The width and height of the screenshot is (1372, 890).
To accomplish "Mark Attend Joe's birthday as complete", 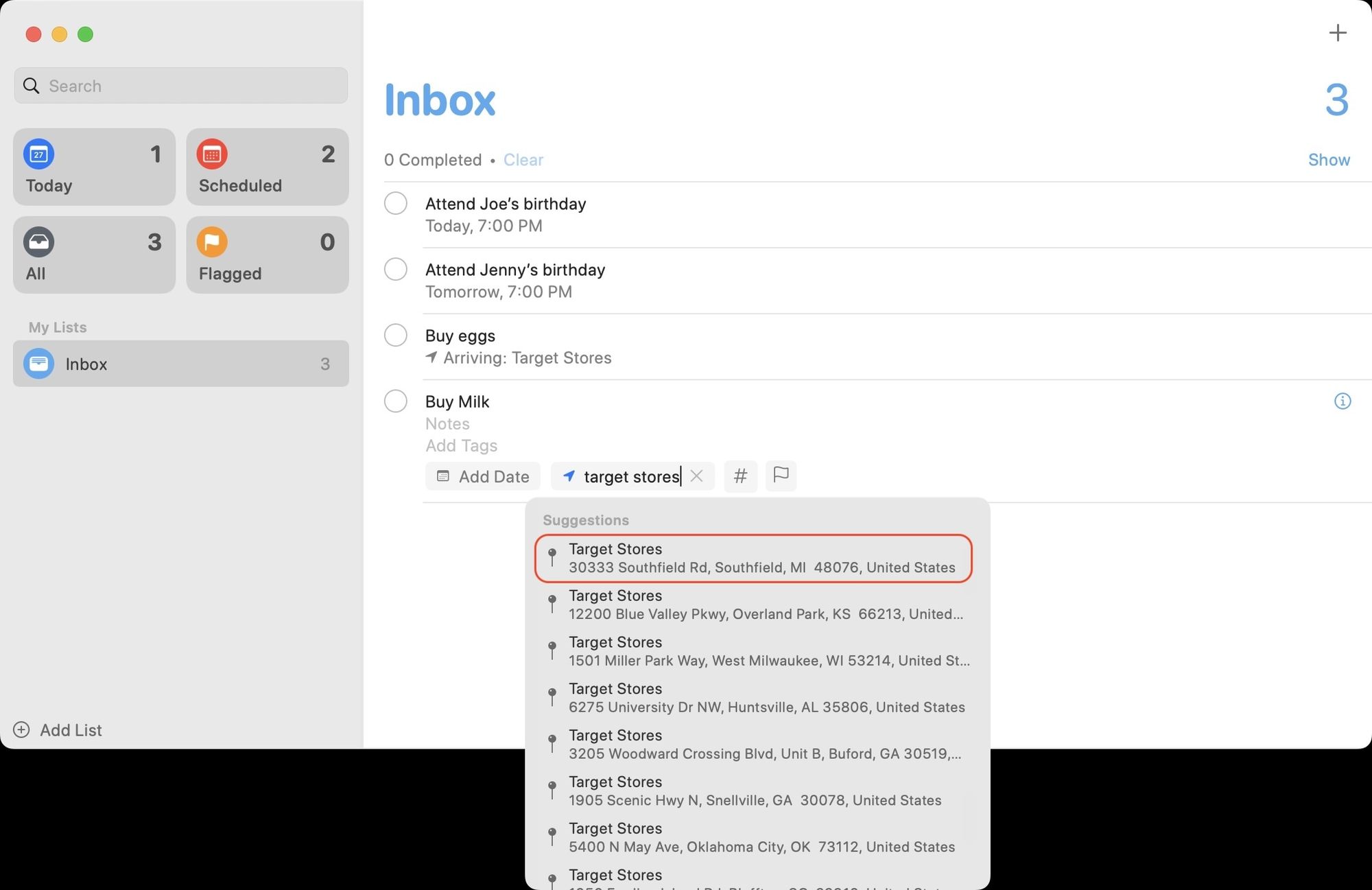I will pos(396,203).
